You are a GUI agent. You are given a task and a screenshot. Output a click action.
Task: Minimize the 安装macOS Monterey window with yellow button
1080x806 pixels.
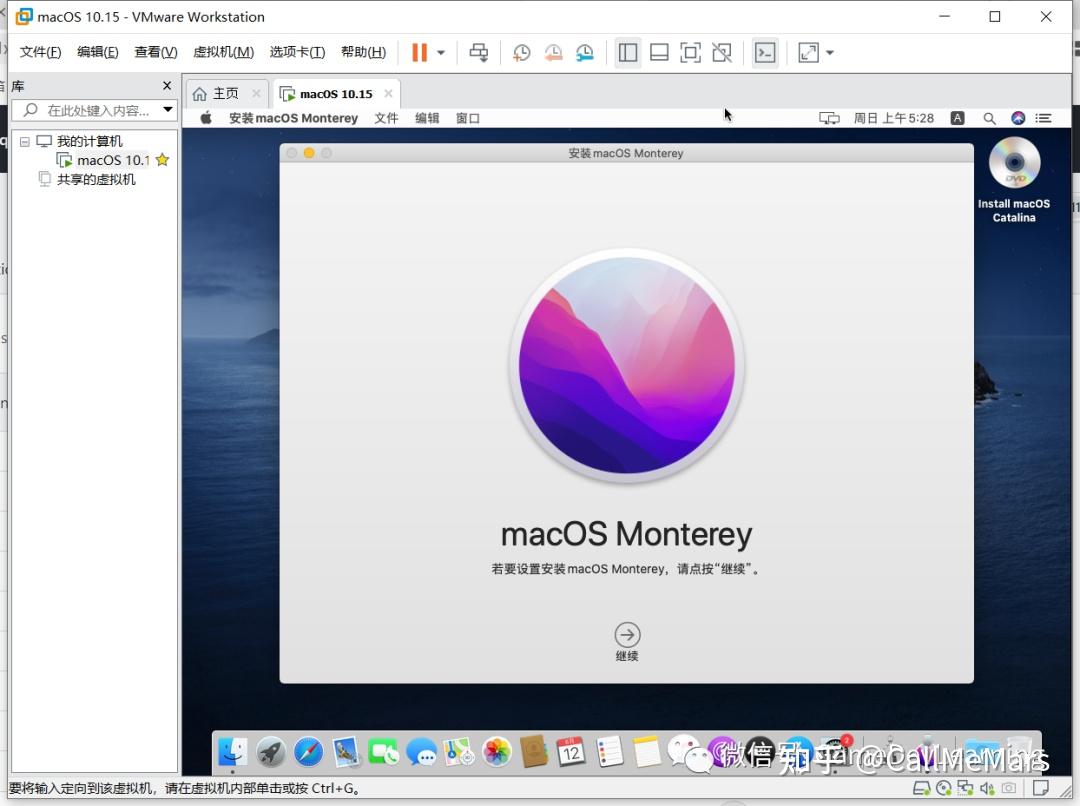(309, 153)
